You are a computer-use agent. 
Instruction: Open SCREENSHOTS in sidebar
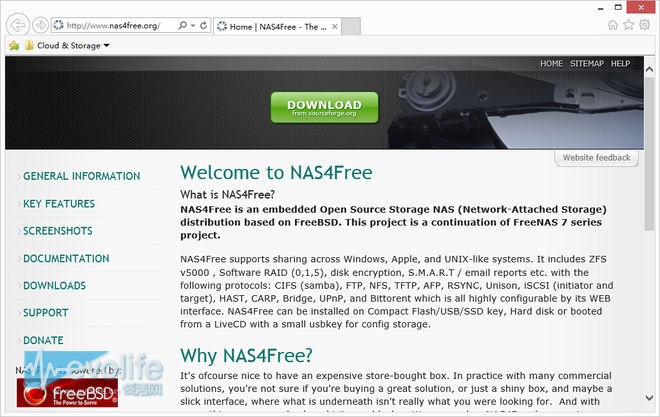(58, 231)
